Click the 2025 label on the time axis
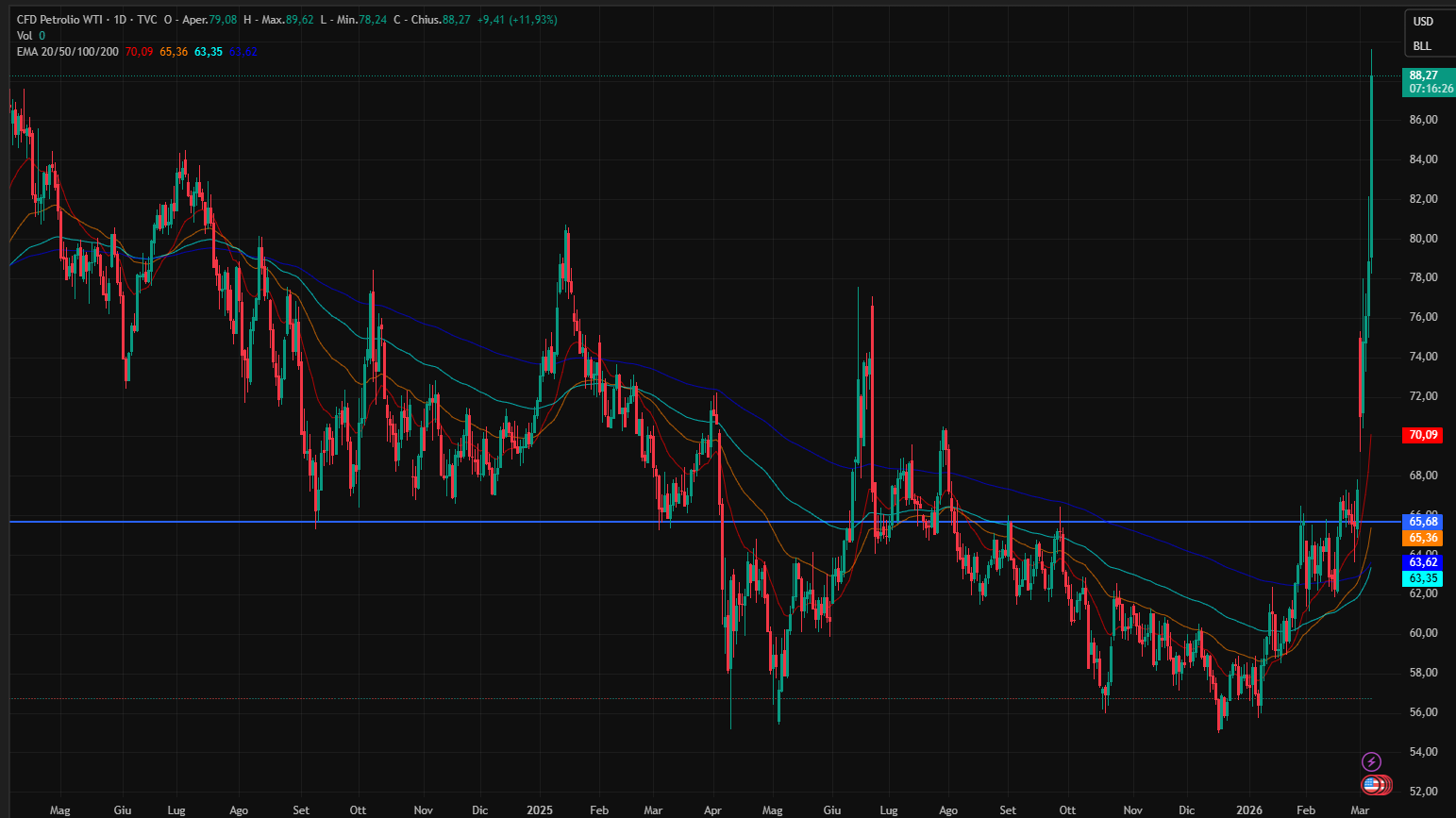The height and width of the screenshot is (818, 1456). (x=540, y=810)
